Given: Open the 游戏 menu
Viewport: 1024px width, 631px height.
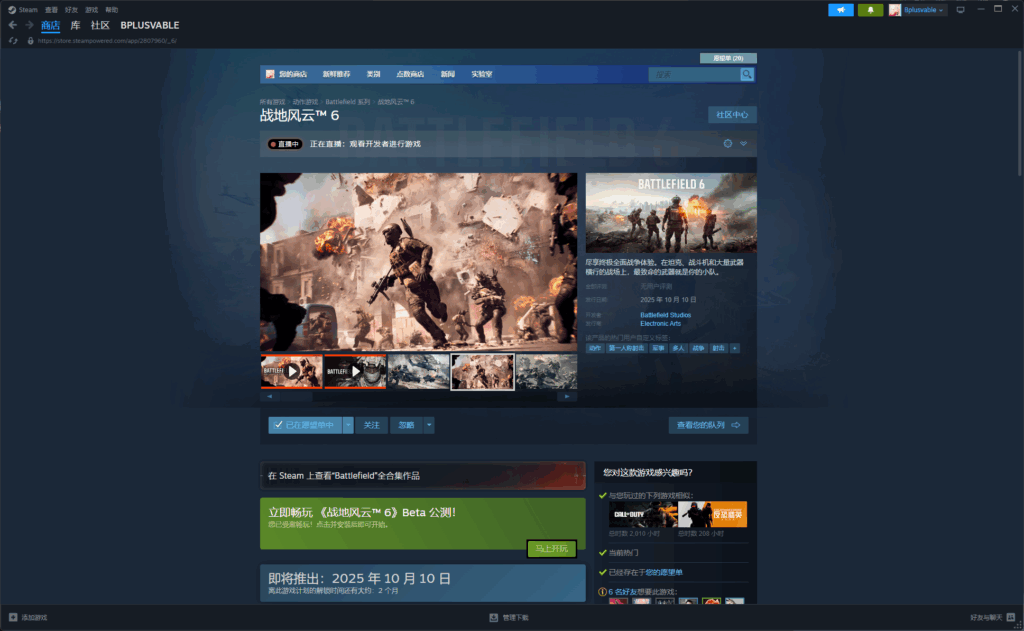Looking at the screenshot, I should 91,10.
